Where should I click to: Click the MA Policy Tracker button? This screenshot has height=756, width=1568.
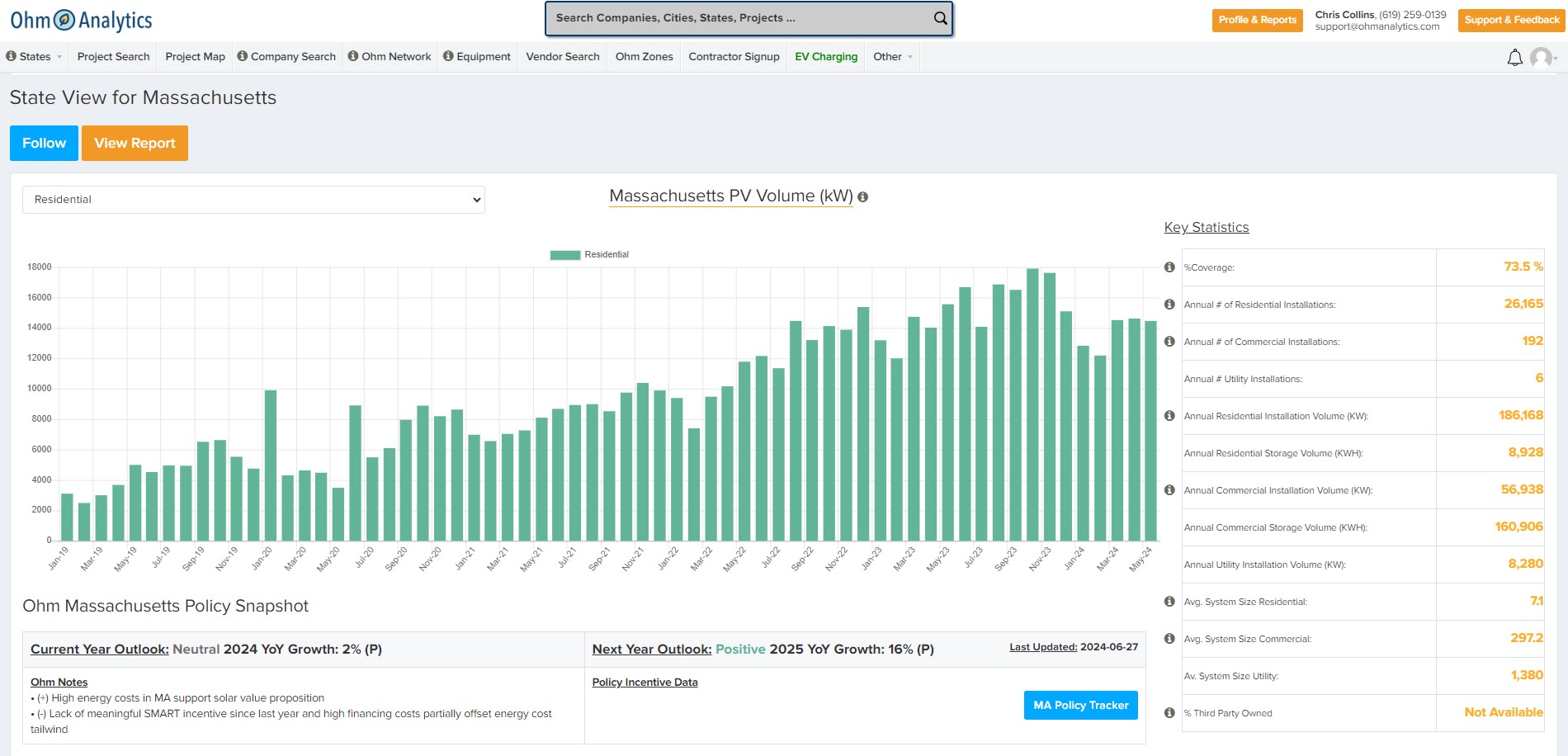point(1080,706)
